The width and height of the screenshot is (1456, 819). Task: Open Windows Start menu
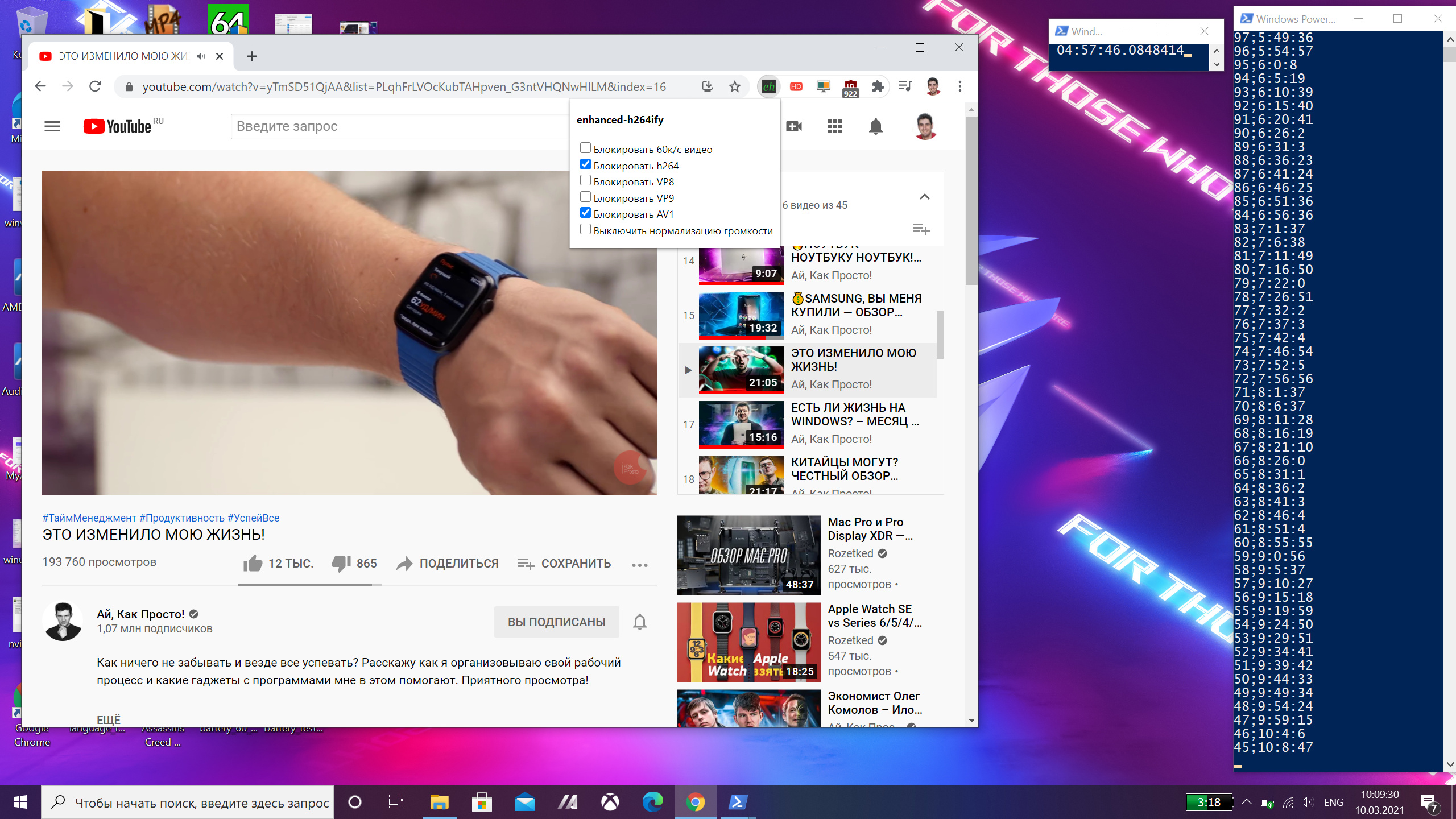point(20,803)
